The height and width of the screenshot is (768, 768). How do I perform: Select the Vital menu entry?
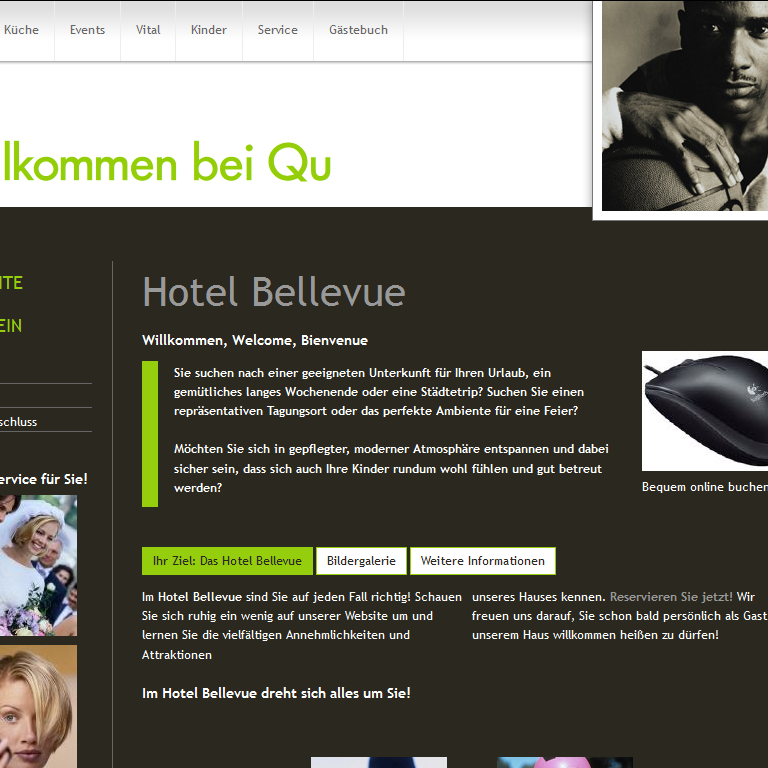(148, 30)
